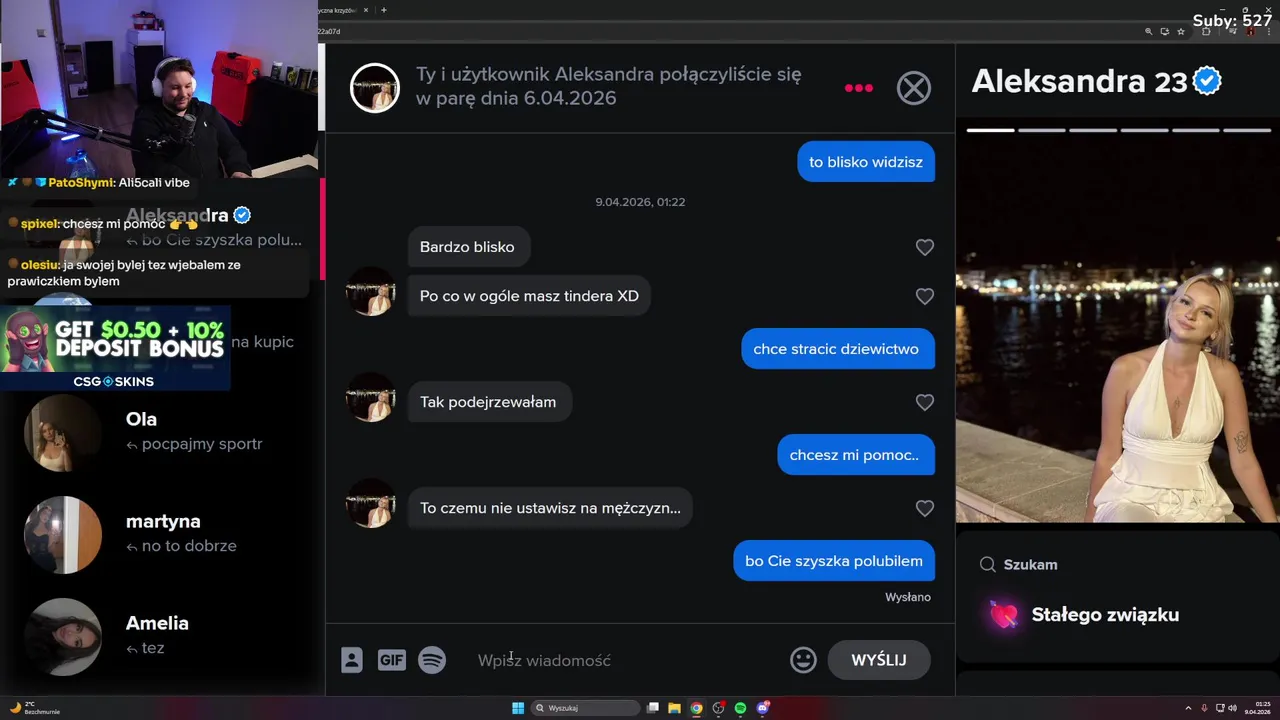
Task: Jump to second profile photo indicator bar
Action: [1041, 130]
